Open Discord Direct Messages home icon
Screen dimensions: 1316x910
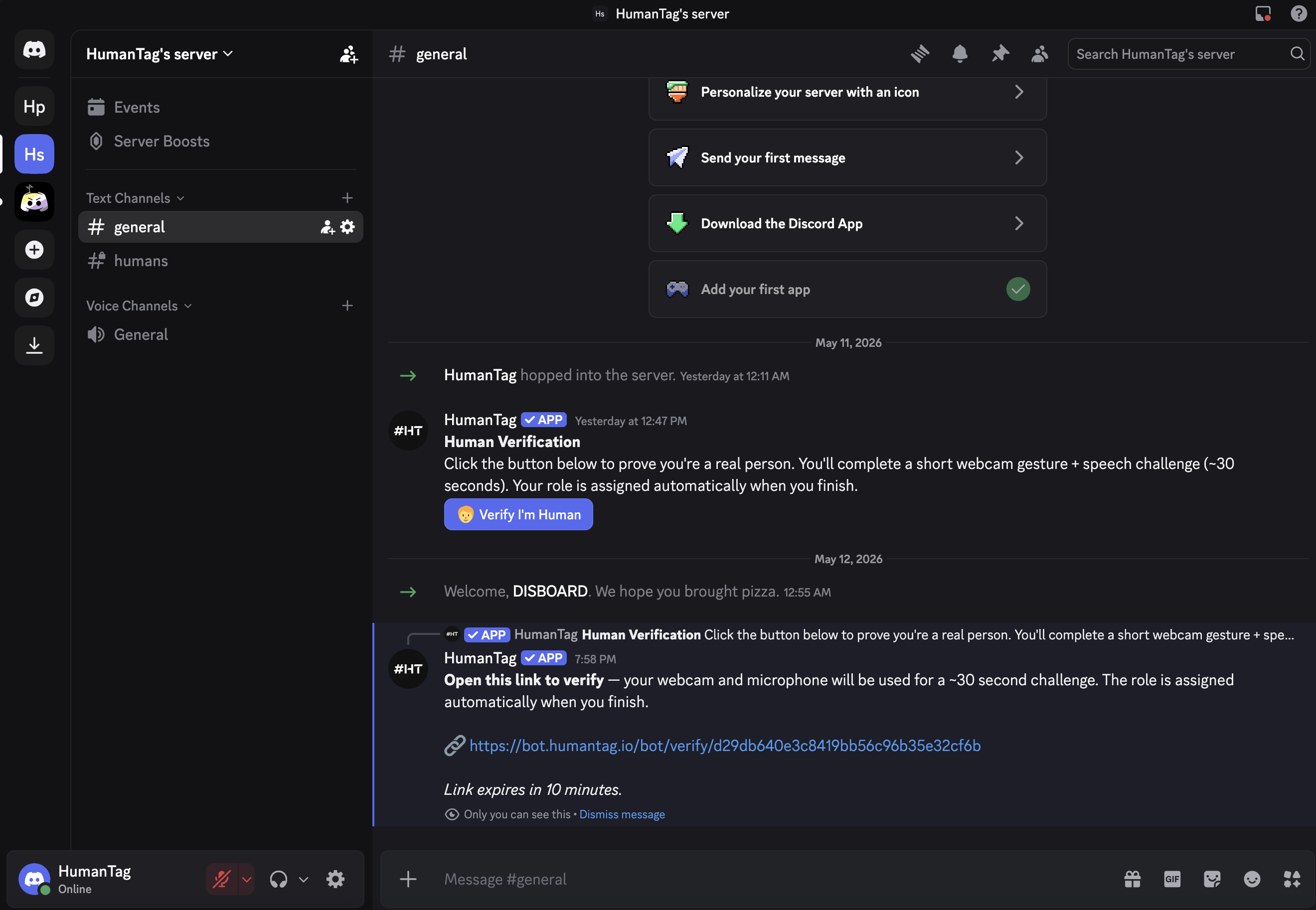34,50
